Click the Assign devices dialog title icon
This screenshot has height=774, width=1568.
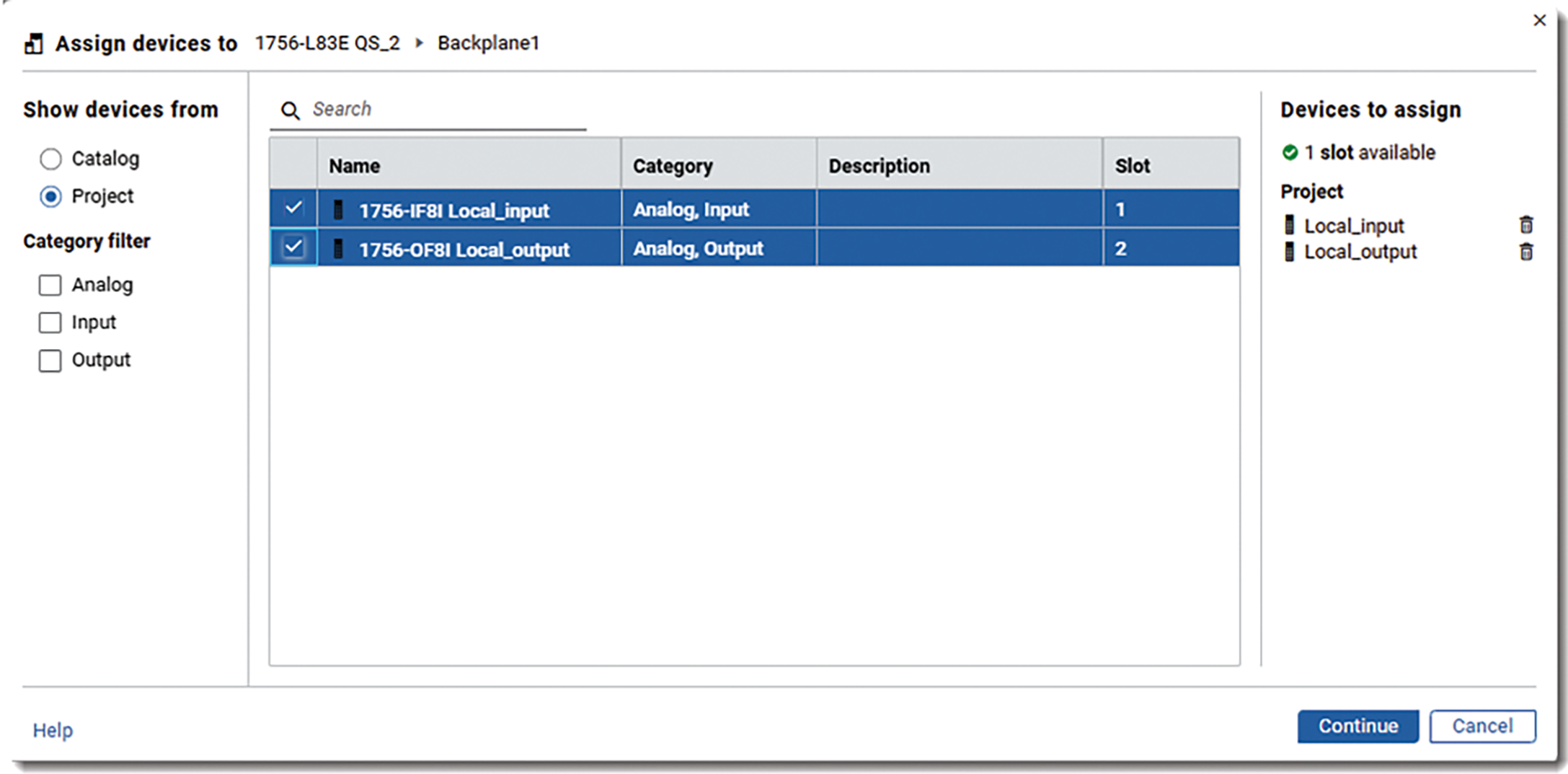click(x=33, y=43)
